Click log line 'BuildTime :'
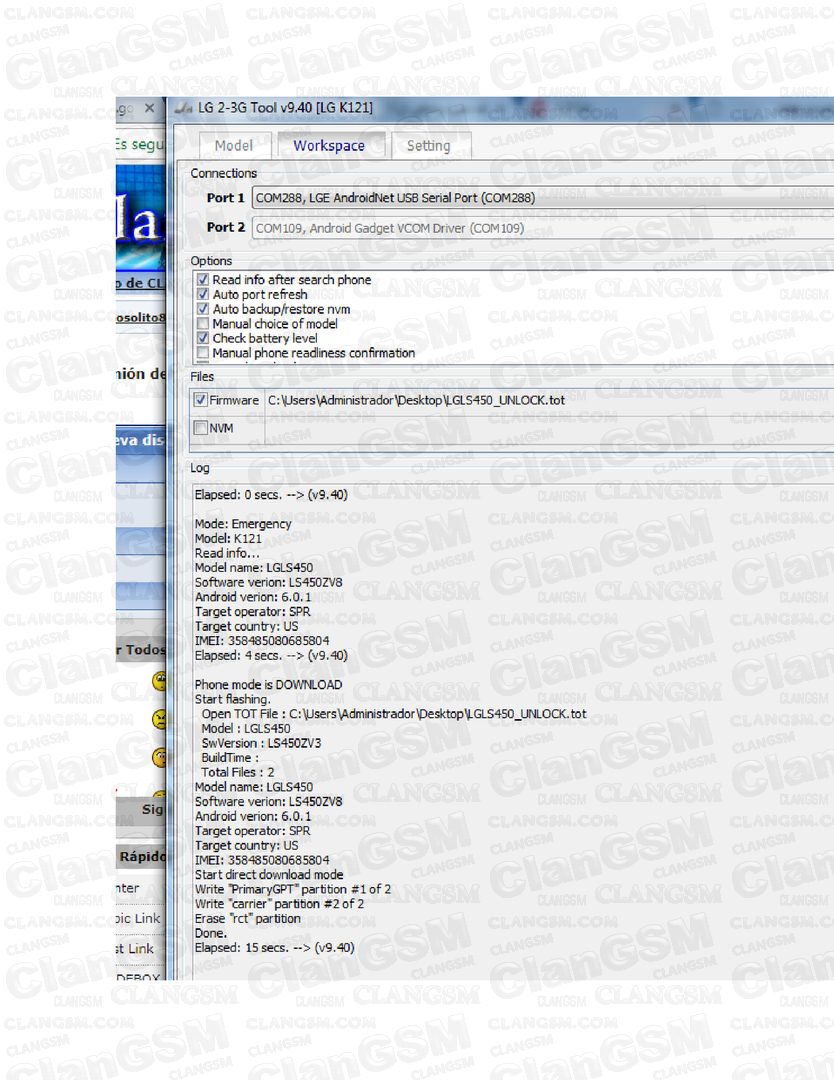Image resolution: width=834 pixels, height=1080 pixels. coord(231,758)
